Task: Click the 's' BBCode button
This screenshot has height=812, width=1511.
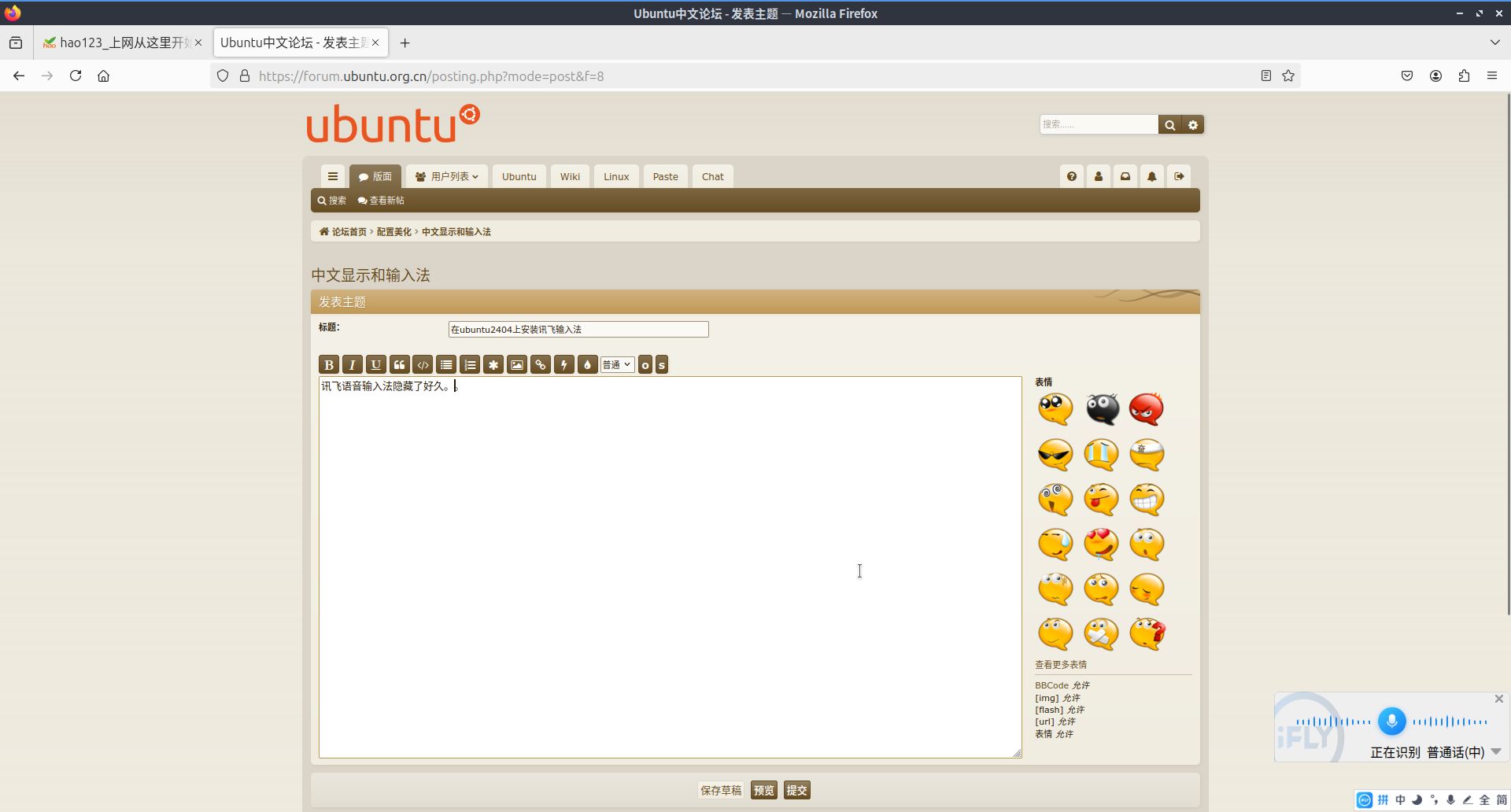Action: [662, 364]
